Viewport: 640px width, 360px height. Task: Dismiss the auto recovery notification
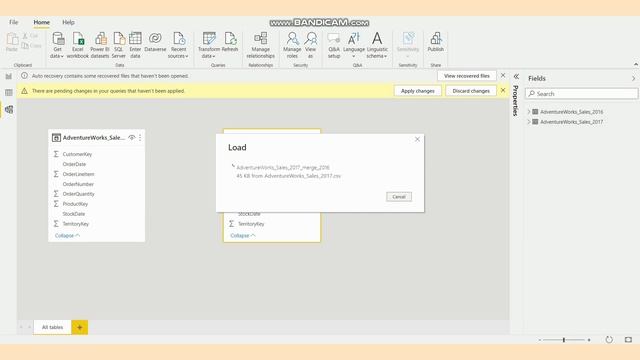(x=503, y=76)
